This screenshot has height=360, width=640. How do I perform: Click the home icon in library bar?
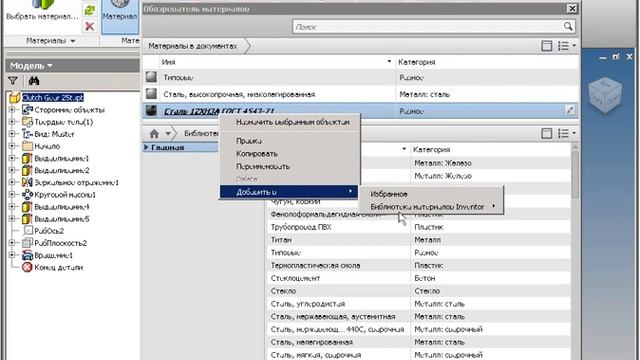click(x=154, y=134)
